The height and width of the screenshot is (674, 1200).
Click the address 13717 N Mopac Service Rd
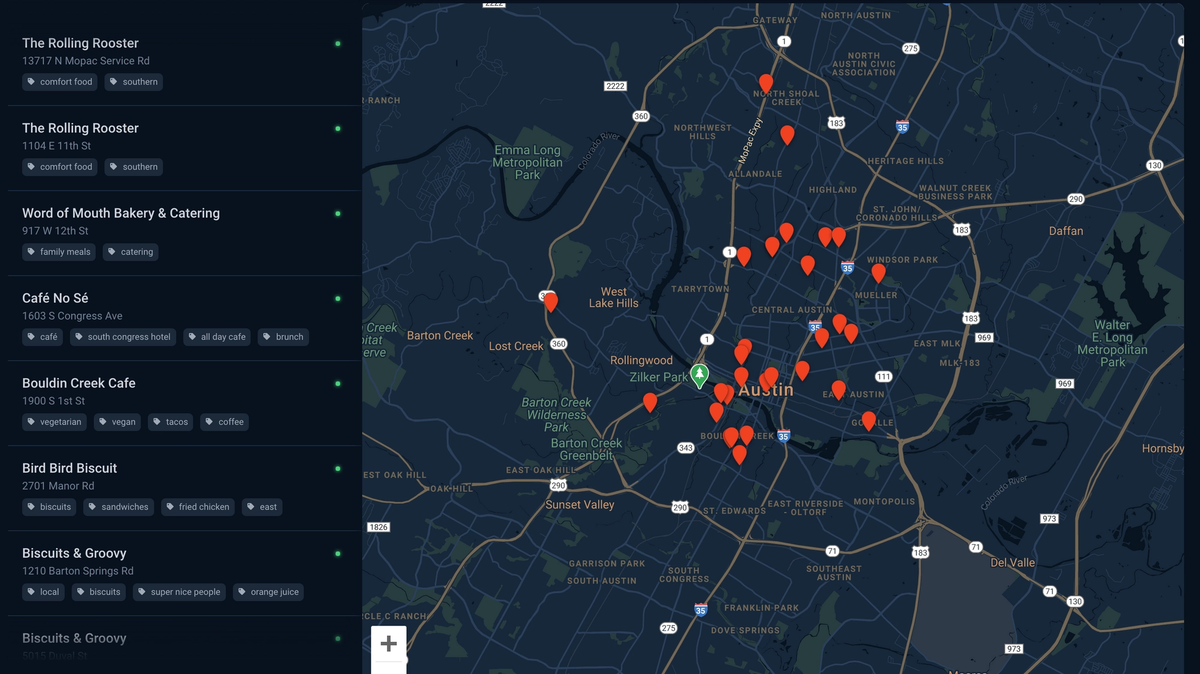point(86,61)
